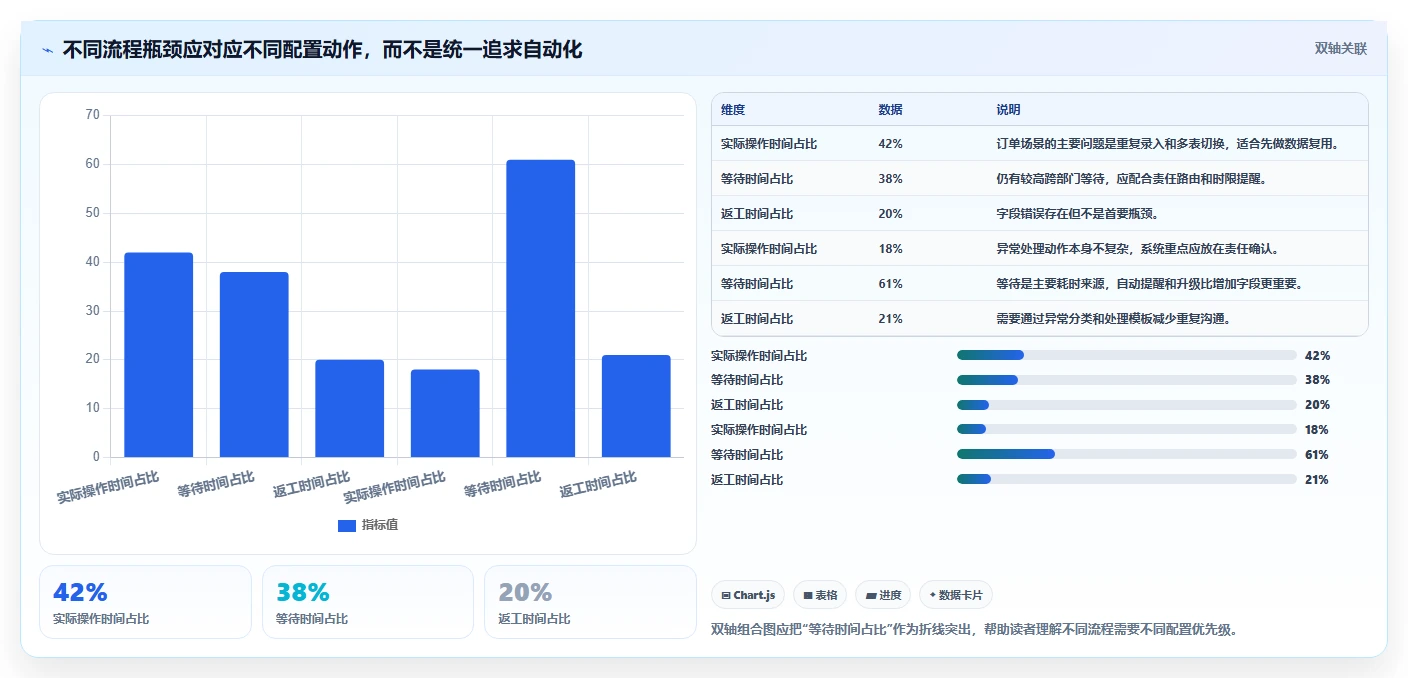Click the 38% progress bar
Image resolution: width=1408 pixels, height=678 pixels.
[x=1126, y=380]
